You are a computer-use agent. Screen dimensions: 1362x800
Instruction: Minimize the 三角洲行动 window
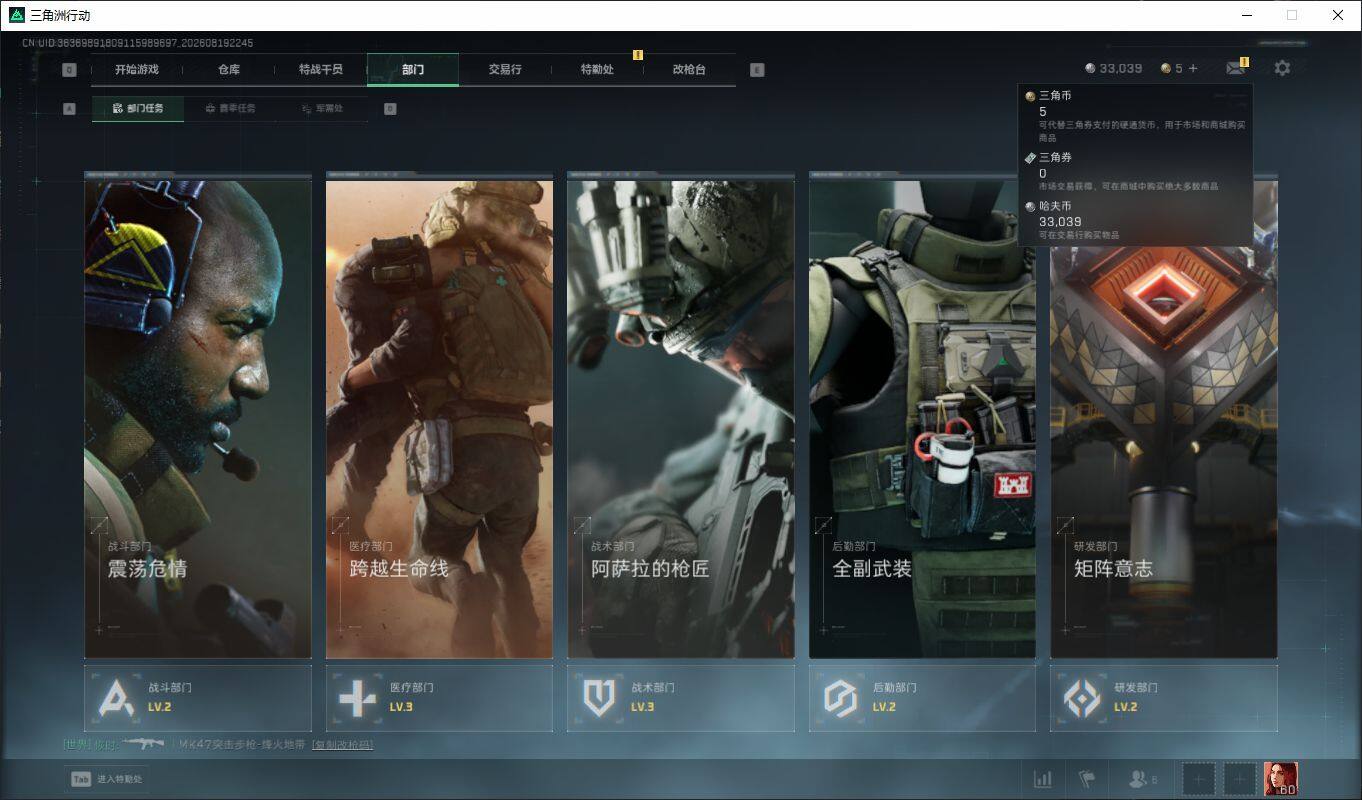tap(1247, 15)
